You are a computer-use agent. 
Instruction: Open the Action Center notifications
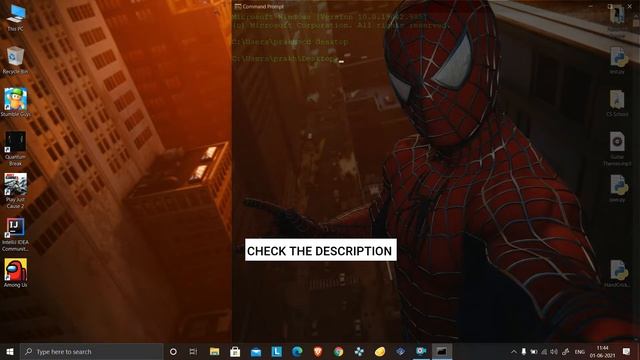point(627,351)
